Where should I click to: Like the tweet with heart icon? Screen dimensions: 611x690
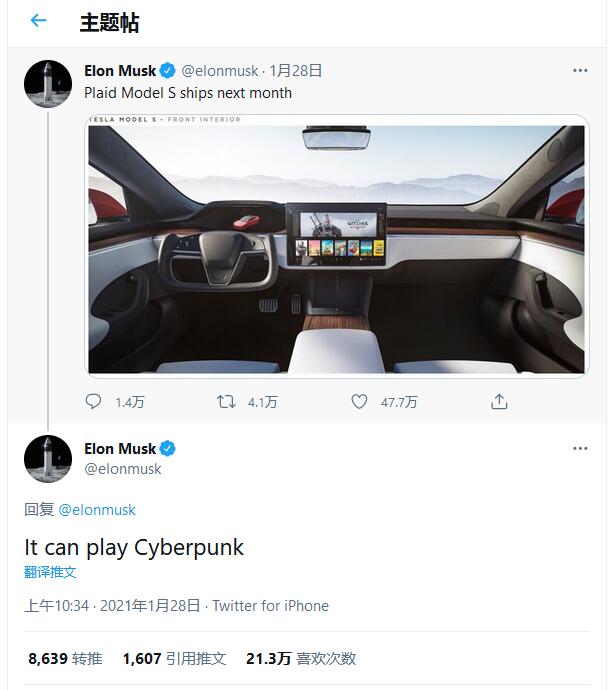(x=360, y=402)
